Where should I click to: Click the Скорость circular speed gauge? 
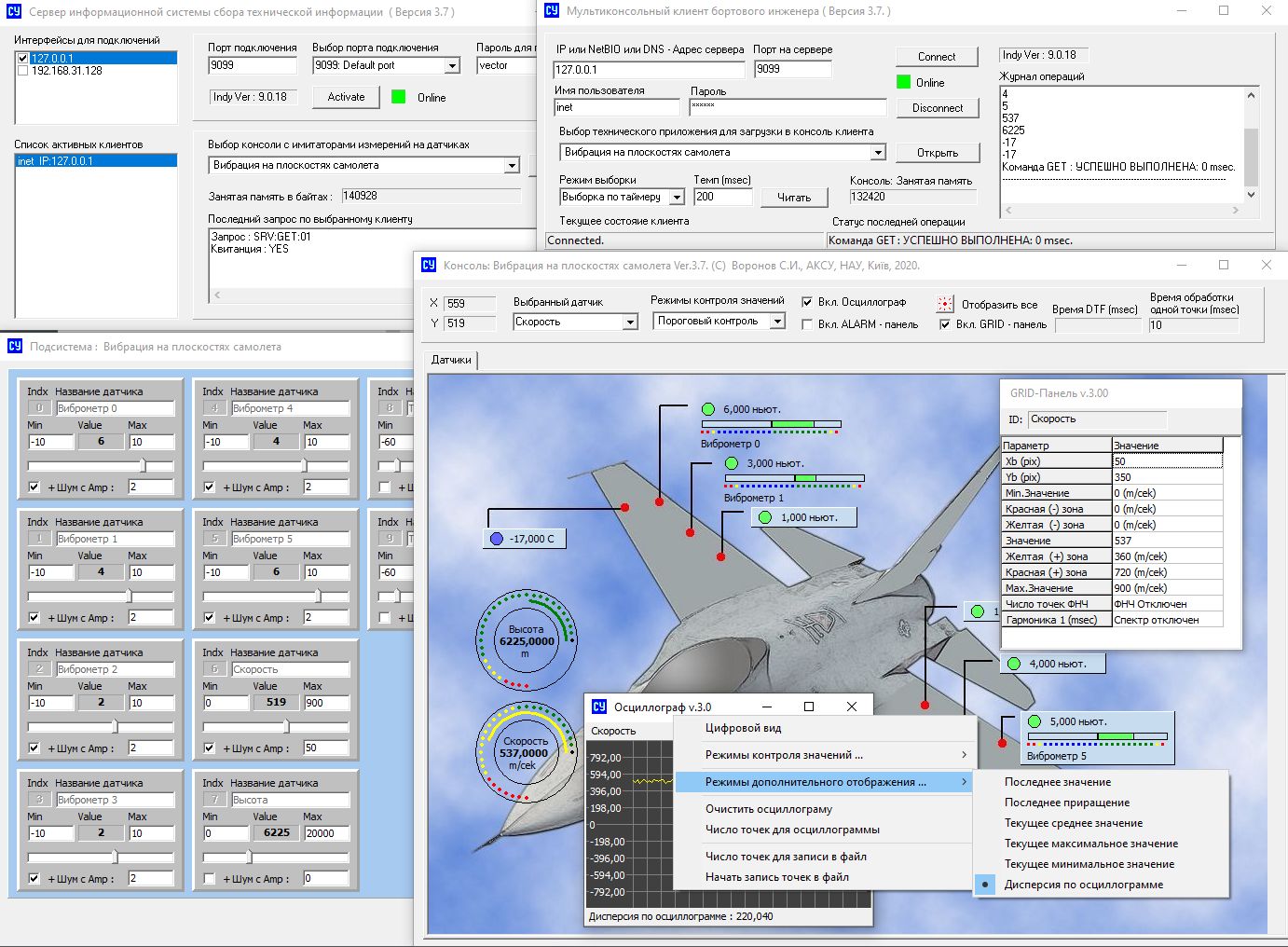pos(525,752)
